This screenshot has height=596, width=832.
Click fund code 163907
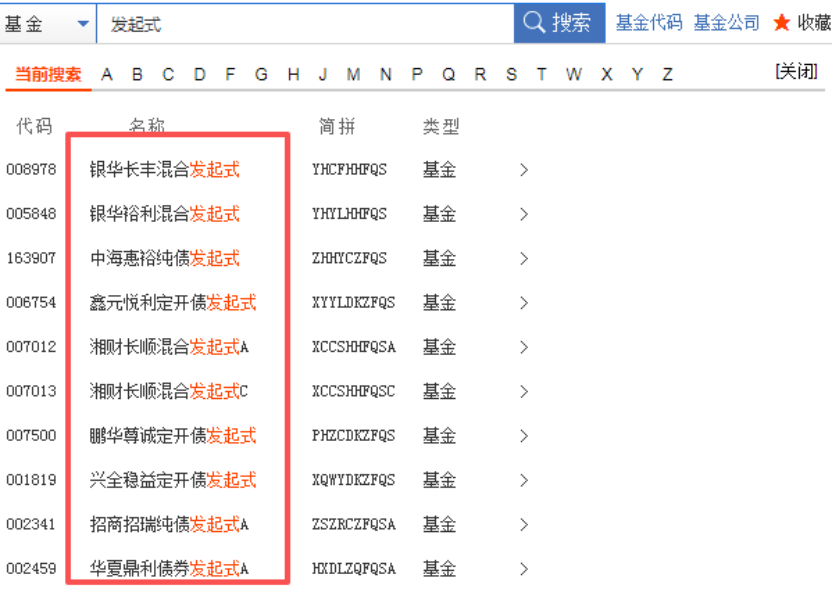tap(31, 258)
